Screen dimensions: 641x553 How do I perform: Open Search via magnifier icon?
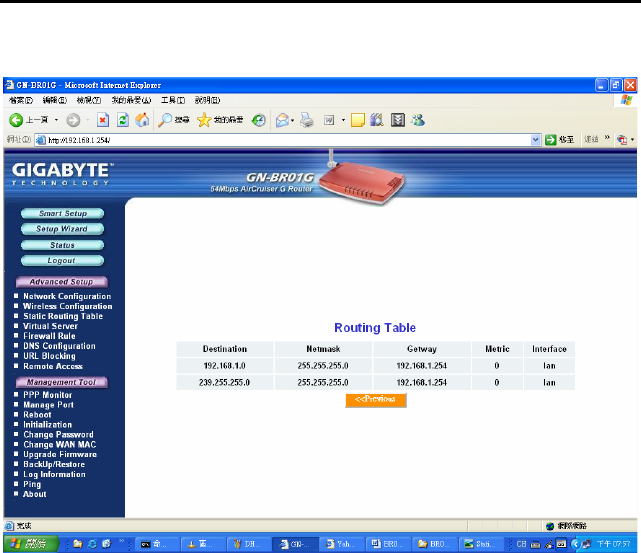pos(165,120)
